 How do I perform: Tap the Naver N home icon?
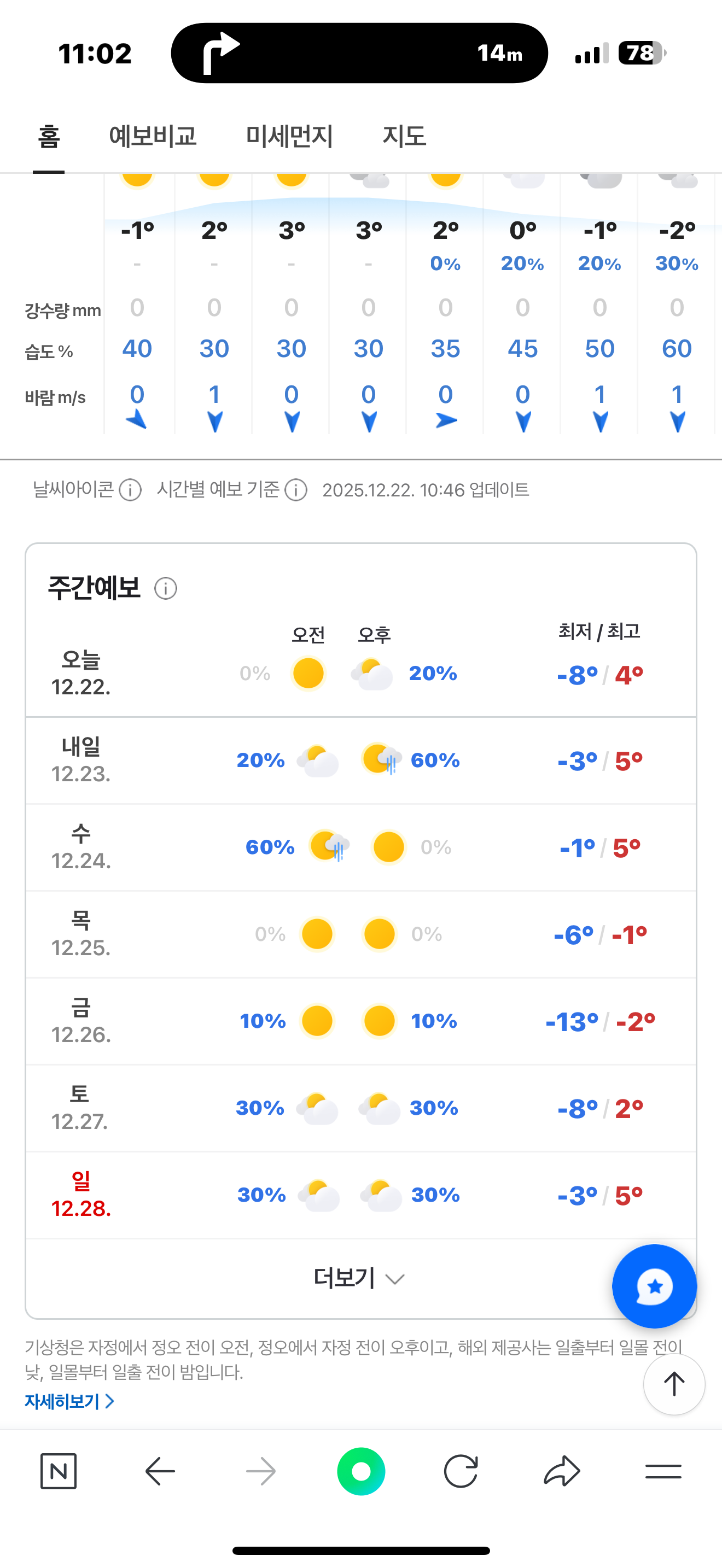pyautogui.click(x=59, y=1471)
